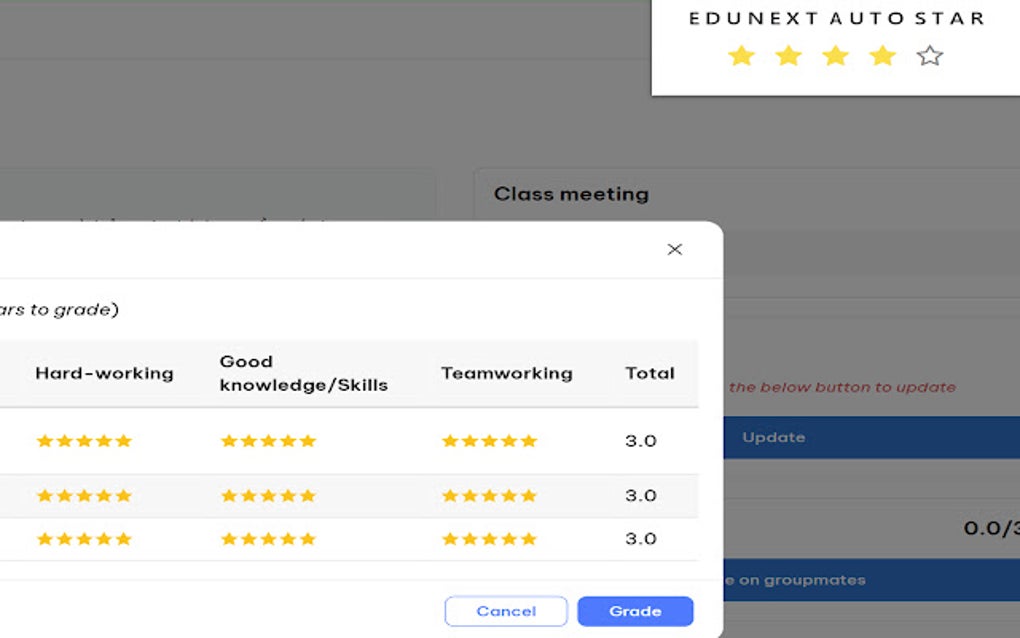Click the first Good knowledge/Skills star, first row
This screenshot has width=1020, height=638.
click(x=228, y=440)
